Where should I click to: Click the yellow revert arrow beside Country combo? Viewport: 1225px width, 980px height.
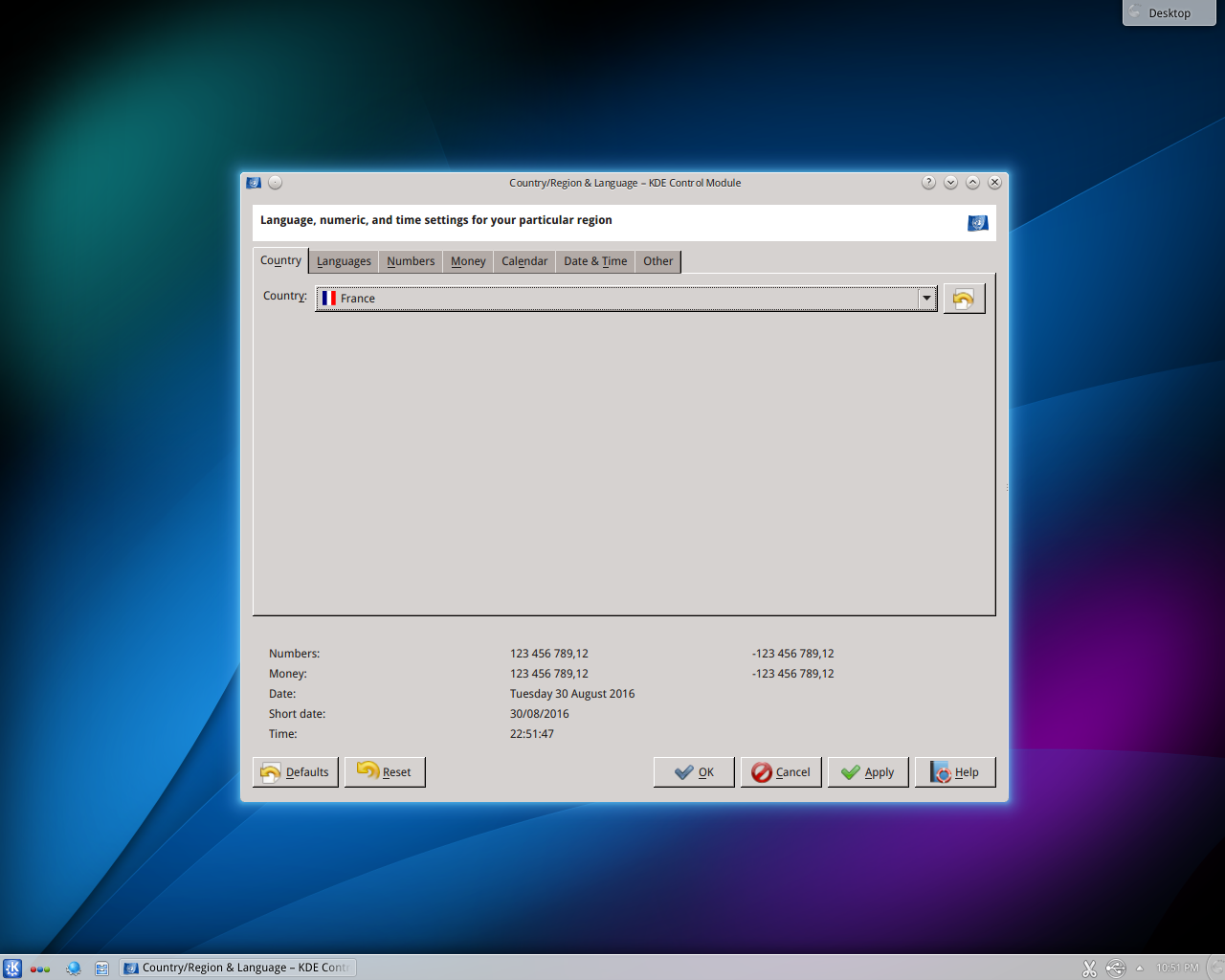coord(964,299)
